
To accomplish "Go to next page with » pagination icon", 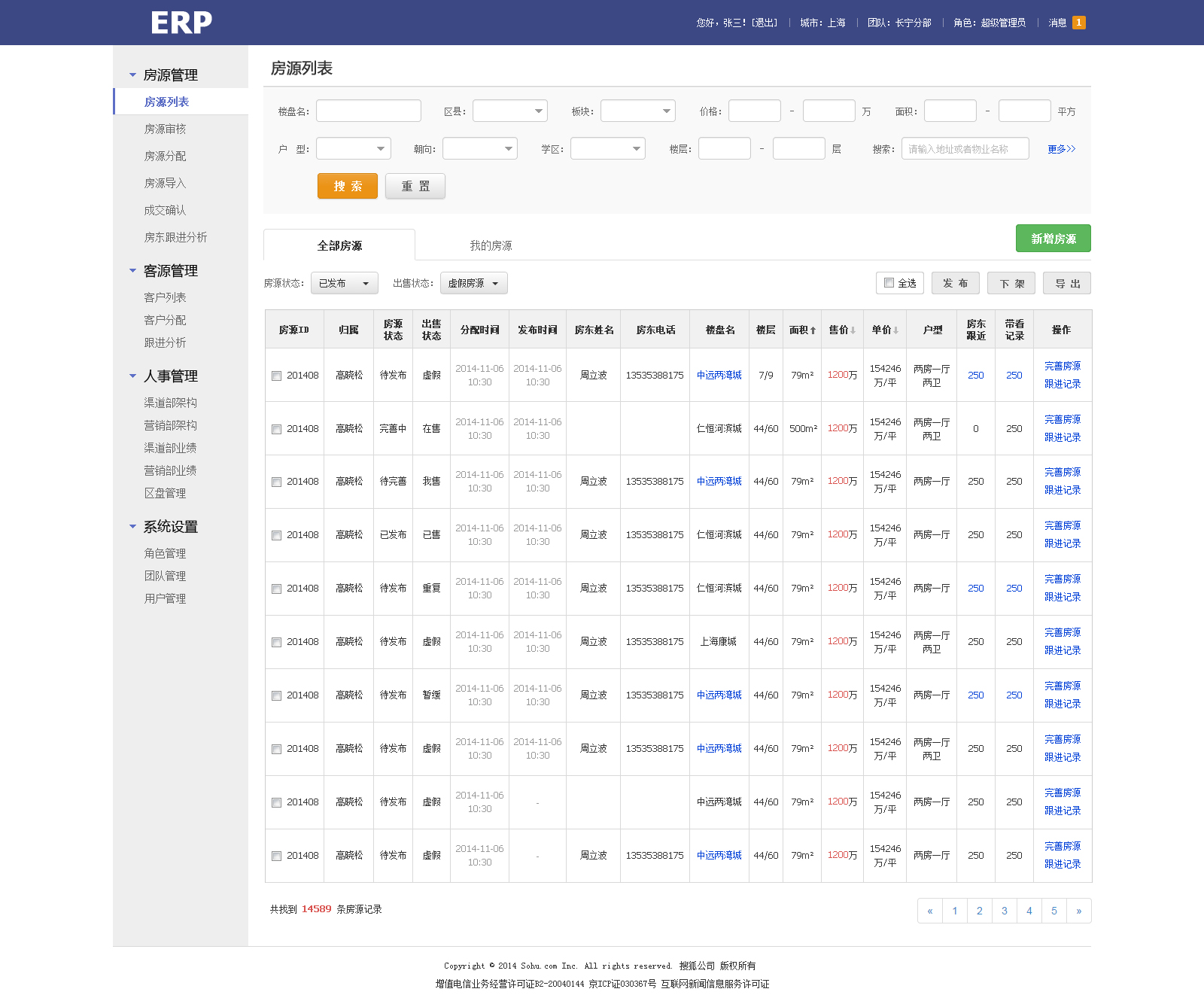I will pyautogui.click(x=1079, y=911).
